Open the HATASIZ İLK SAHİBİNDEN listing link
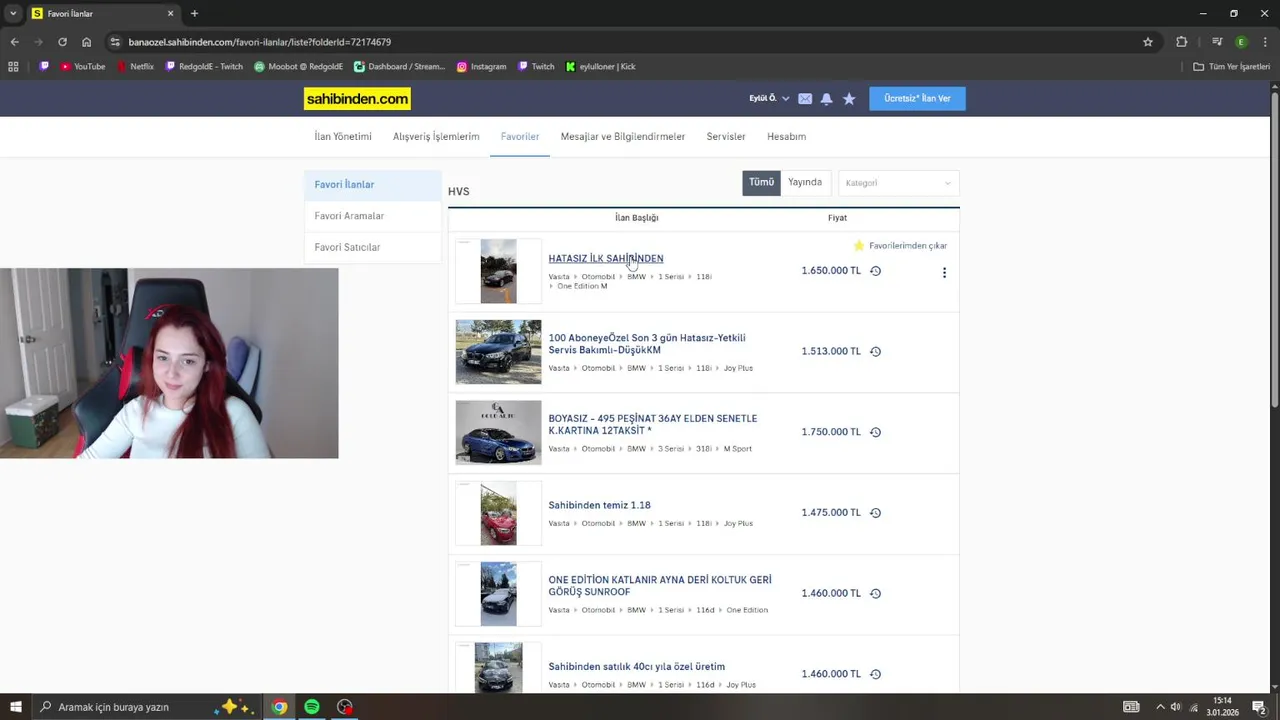Image resolution: width=1280 pixels, height=720 pixels. pos(605,258)
